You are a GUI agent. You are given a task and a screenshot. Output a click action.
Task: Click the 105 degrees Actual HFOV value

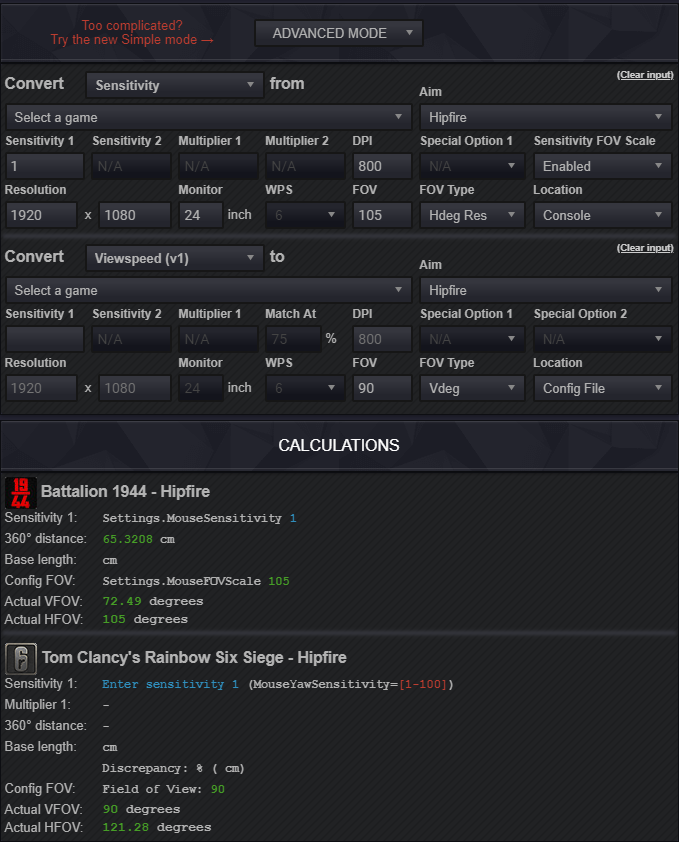pyautogui.click(x=145, y=620)
